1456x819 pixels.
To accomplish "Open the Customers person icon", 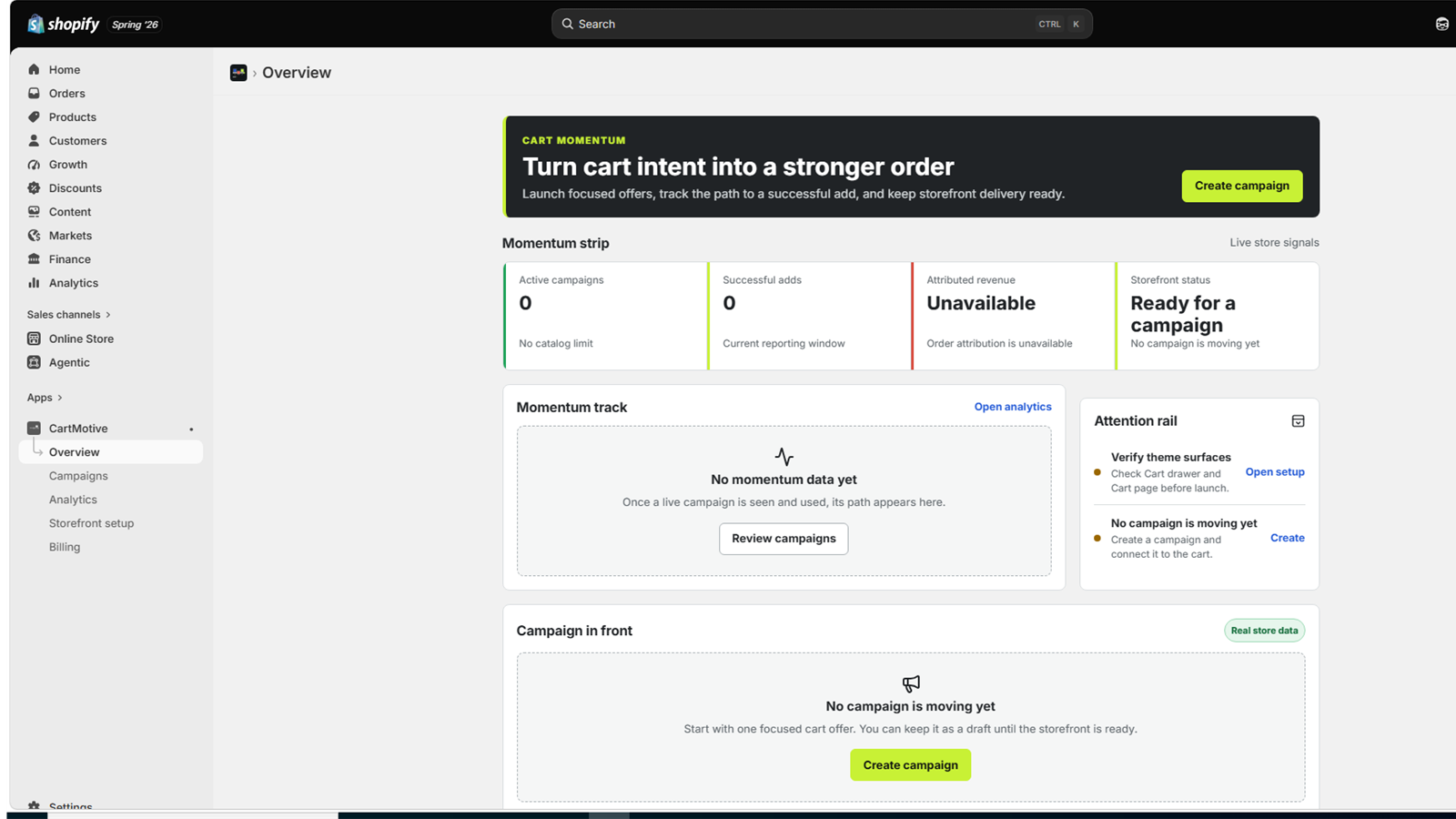I will 34,140.
